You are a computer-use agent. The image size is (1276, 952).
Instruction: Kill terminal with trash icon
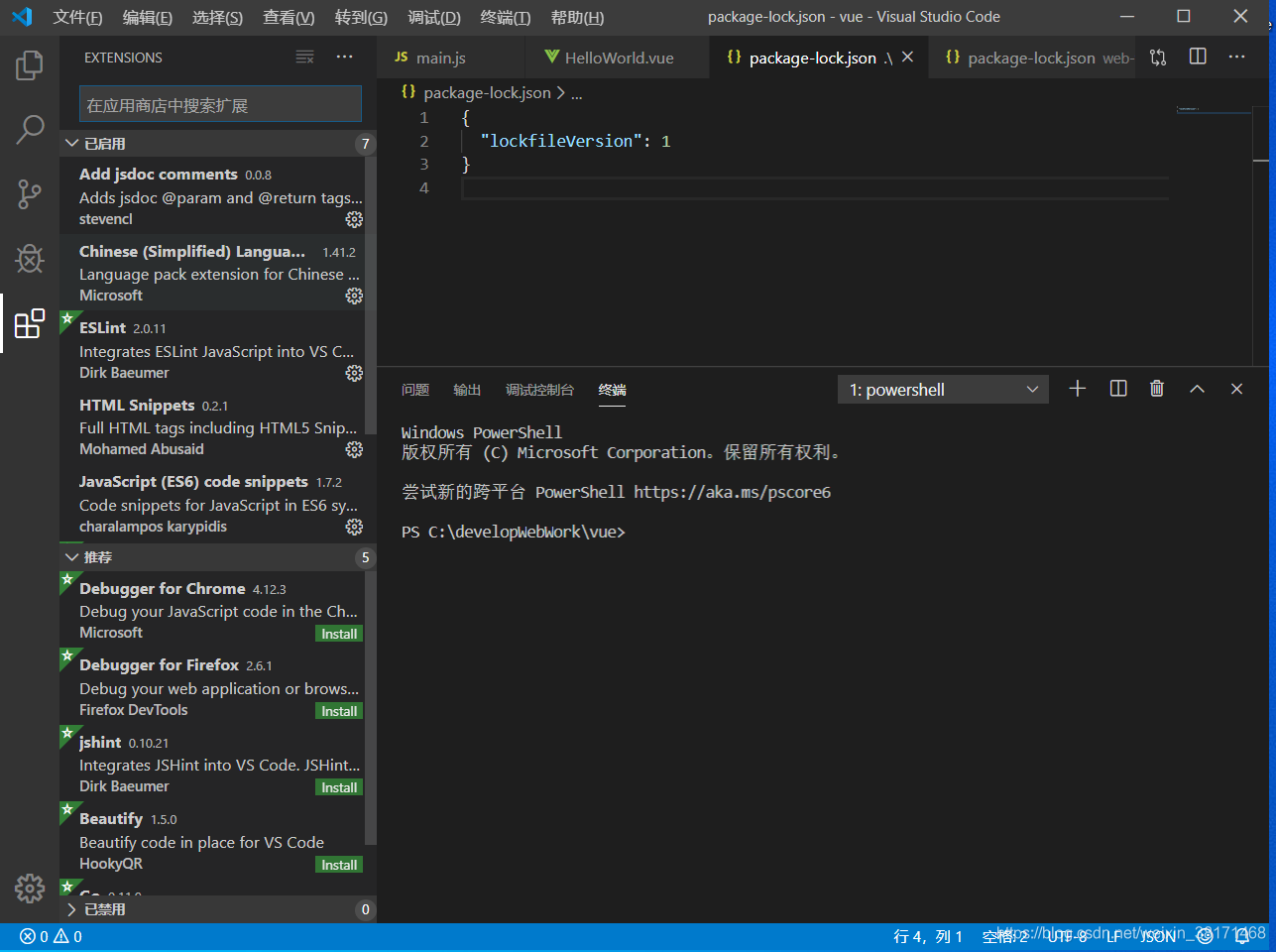pos(1157,389)
